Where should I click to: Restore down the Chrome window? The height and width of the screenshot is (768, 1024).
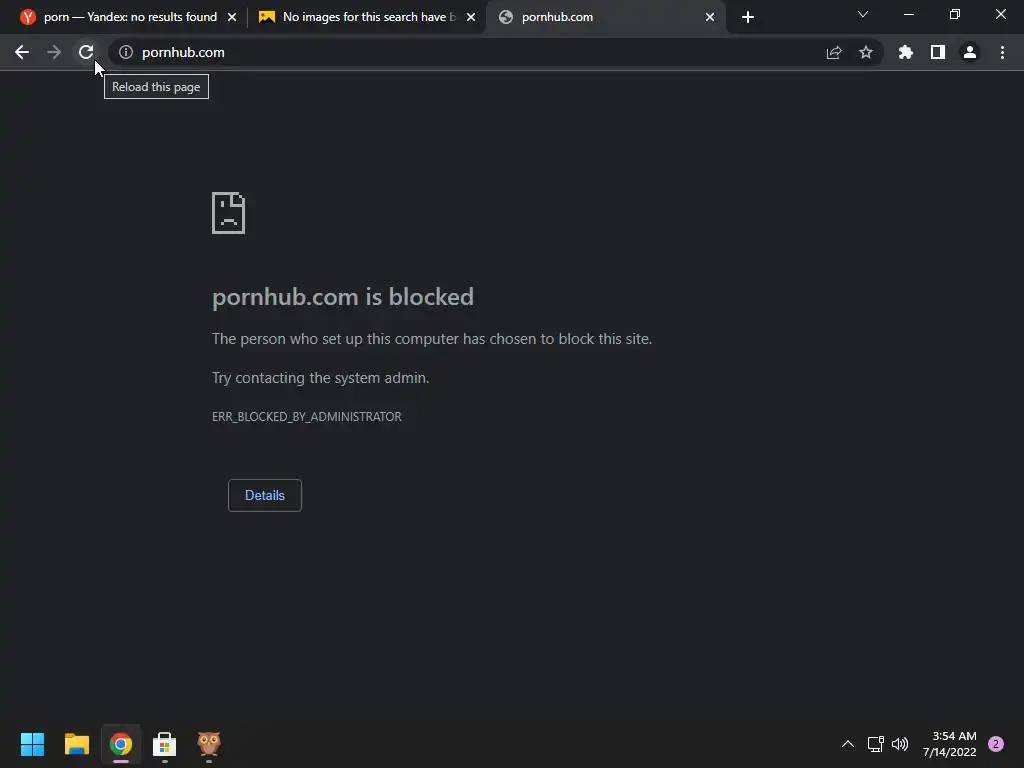tap(955, 14)
